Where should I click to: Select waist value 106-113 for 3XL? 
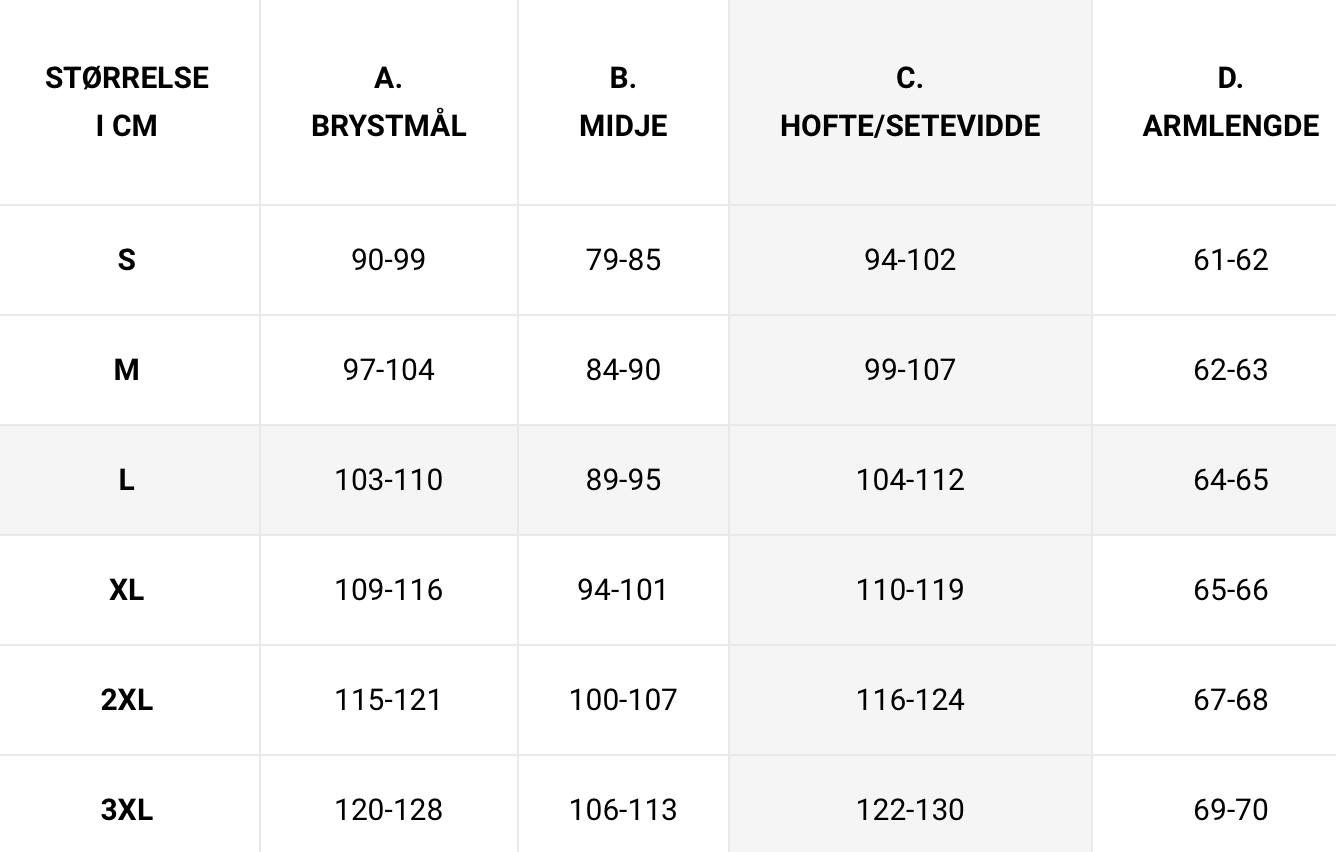pos(623,810)
